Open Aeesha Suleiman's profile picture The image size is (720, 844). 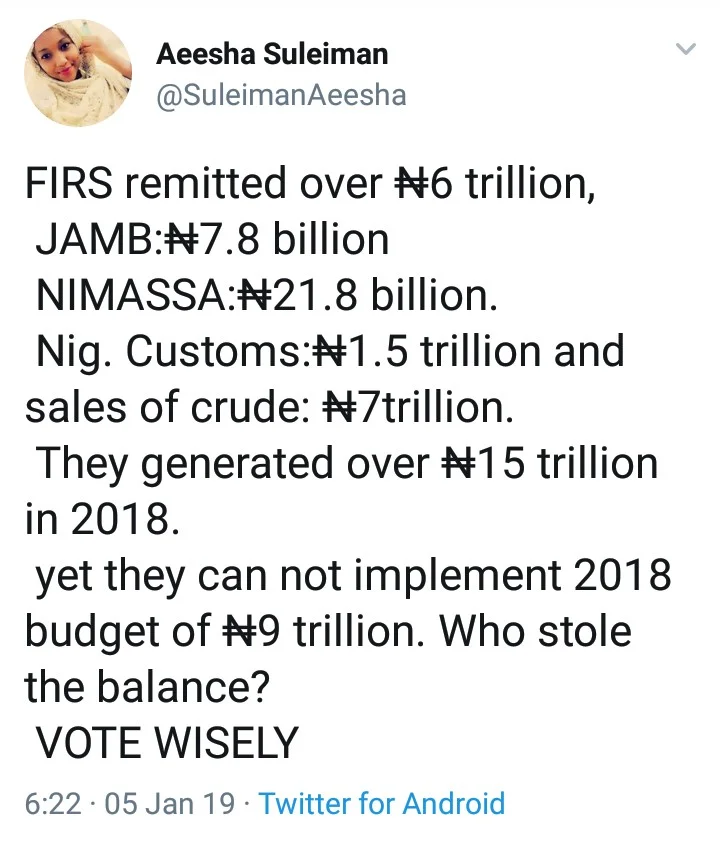coord(78,73)
